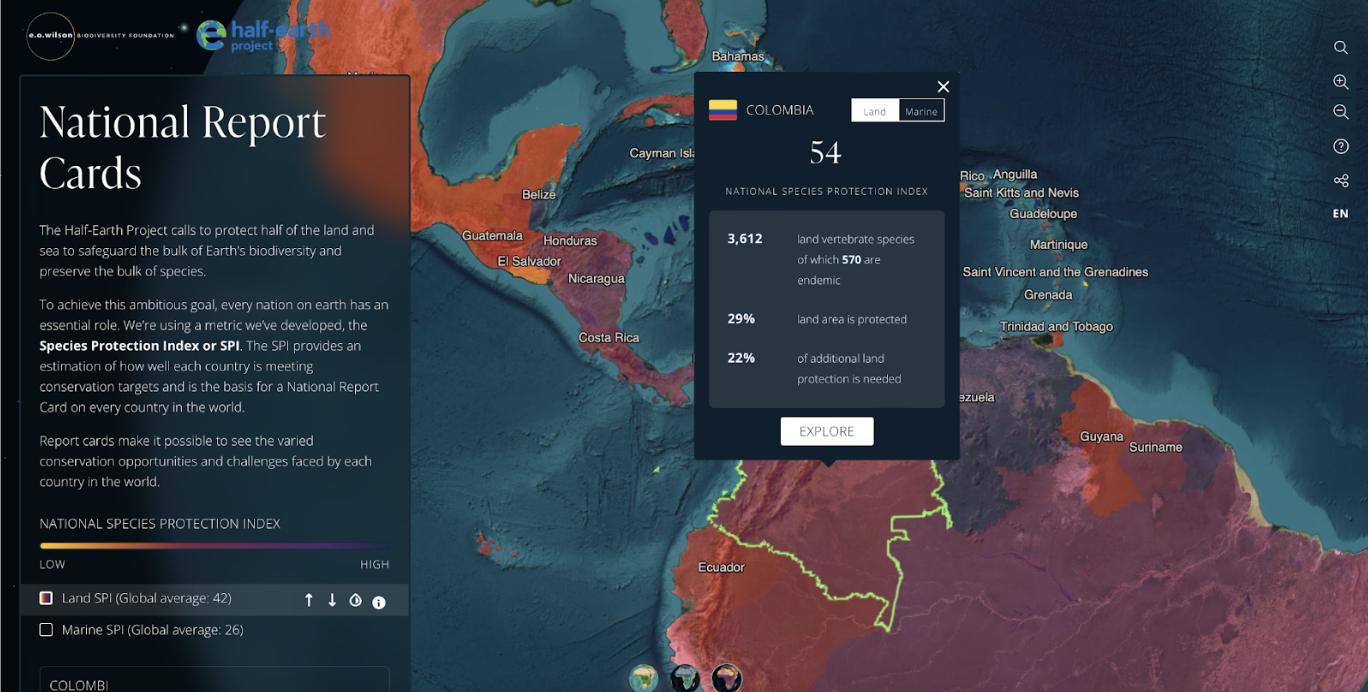Open the help question mark icon
The width and height of the screenshot is (1368, 692).
(x=1341, y=146)
